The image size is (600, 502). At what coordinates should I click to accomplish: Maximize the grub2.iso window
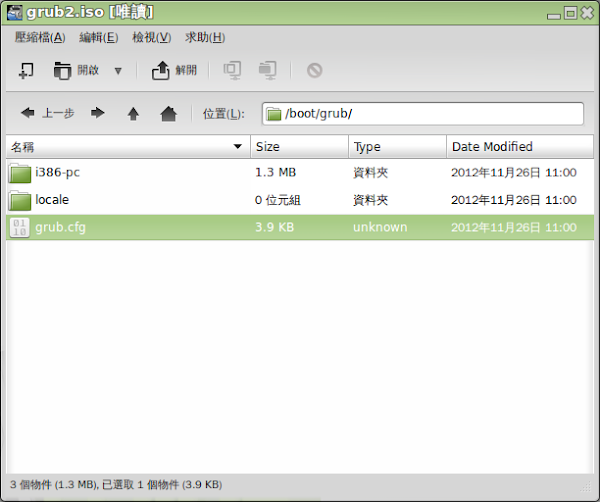571,13
